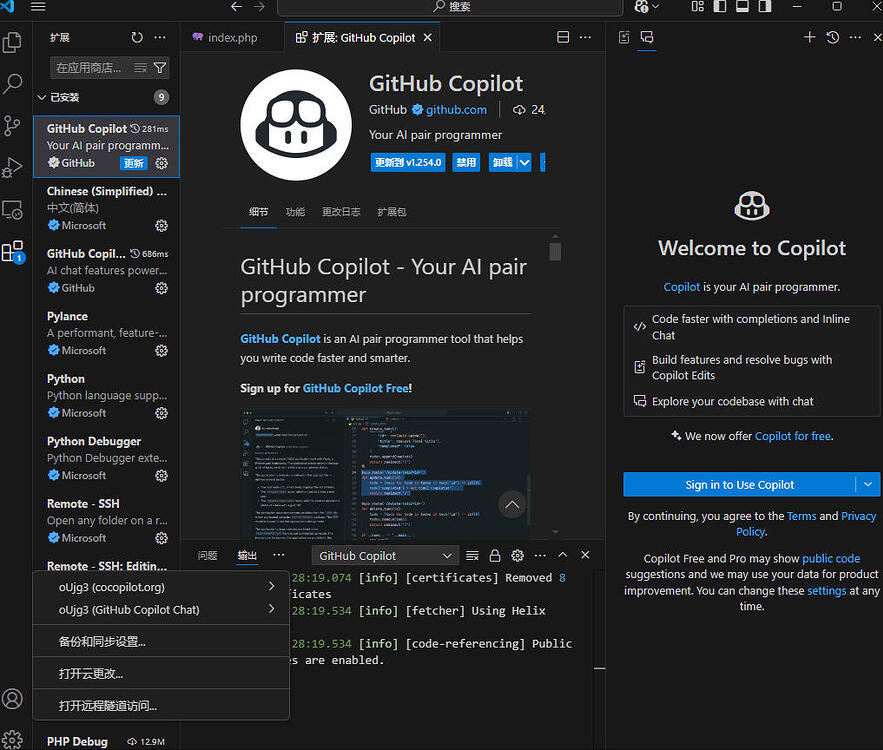Open the Copilot for free link
This screenshot has height=750, width=883.
click(x=793, y=436)
